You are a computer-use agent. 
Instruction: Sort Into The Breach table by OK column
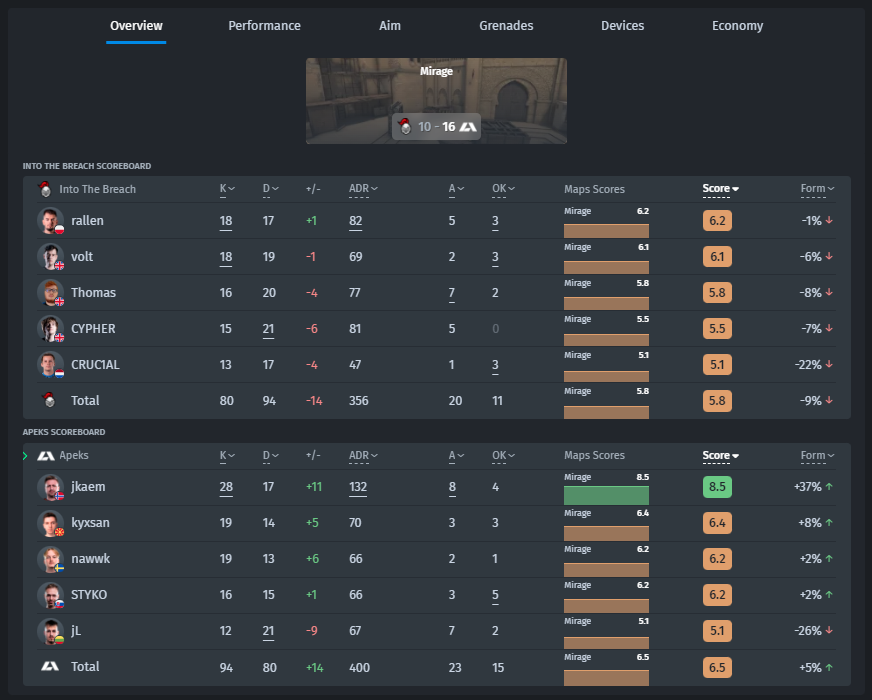click(x=503, y=189)
